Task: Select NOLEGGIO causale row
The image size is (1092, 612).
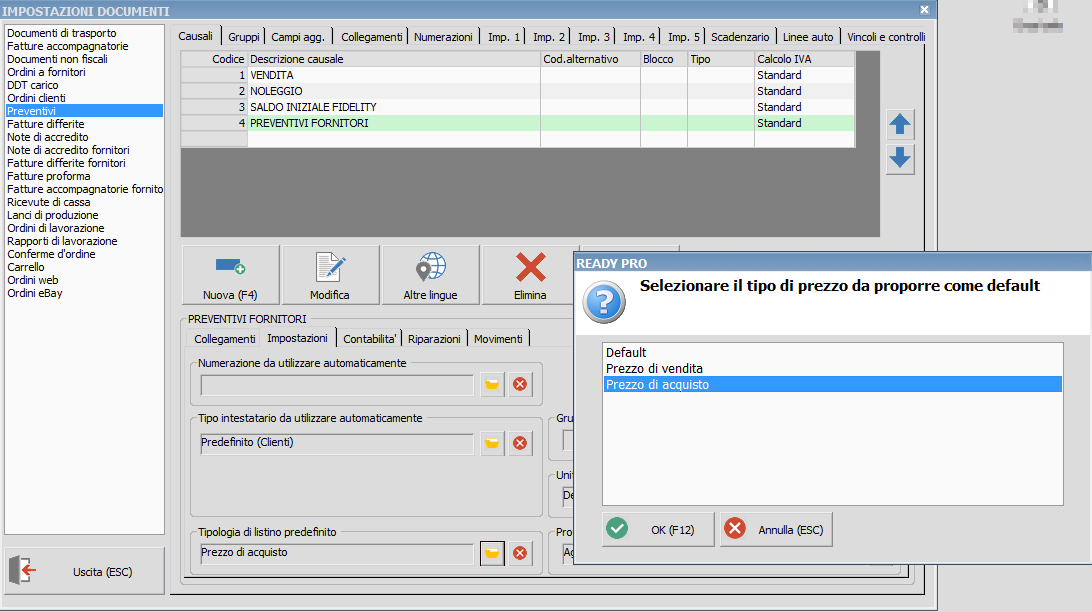Action: point(517,91)
